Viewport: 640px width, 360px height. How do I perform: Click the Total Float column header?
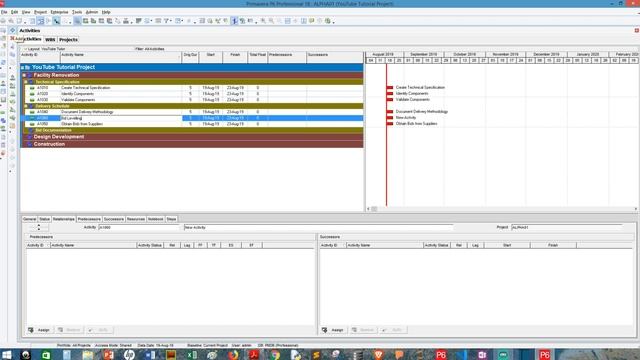[258, 57]
